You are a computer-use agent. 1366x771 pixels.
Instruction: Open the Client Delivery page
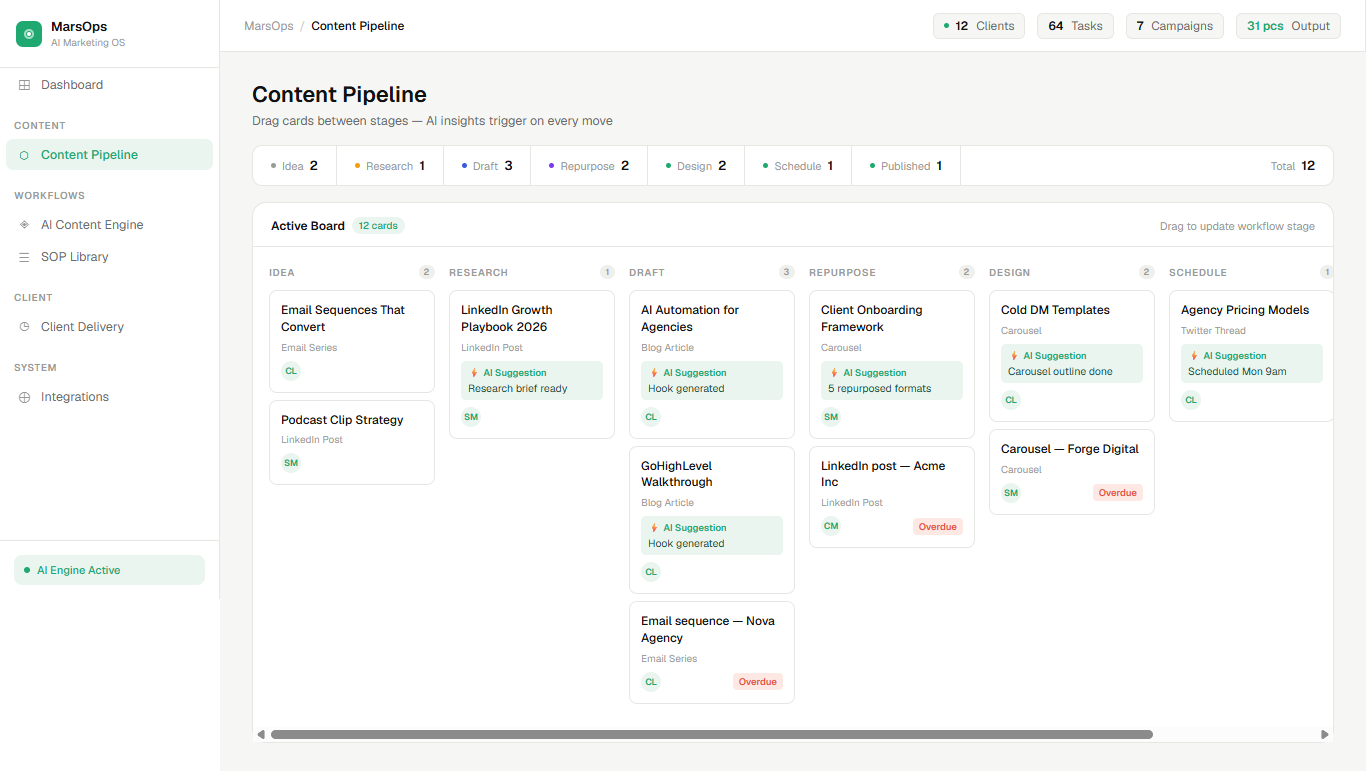(109, 327)
